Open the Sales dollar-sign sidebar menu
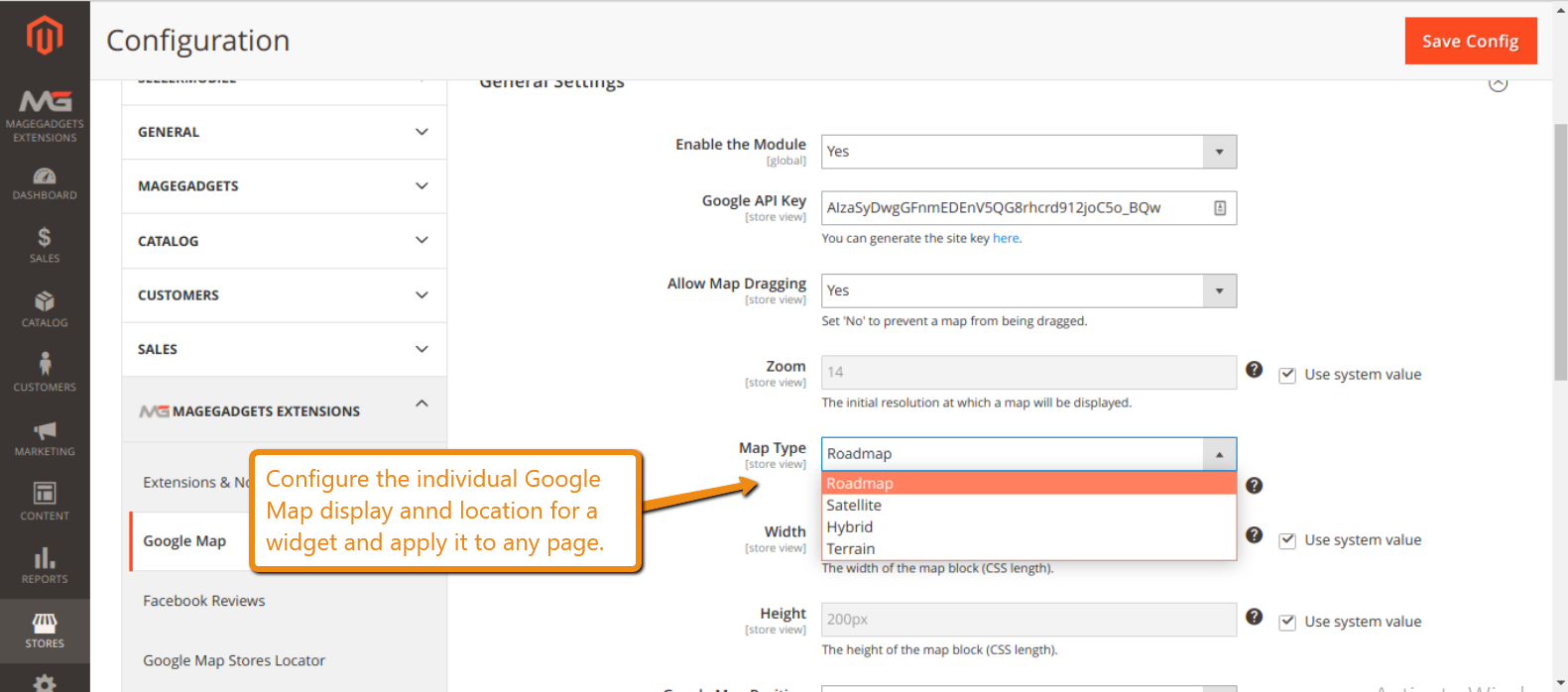The width and height of the screenshot is (1568, 692). pyautogui.click(x=45, y=245)
